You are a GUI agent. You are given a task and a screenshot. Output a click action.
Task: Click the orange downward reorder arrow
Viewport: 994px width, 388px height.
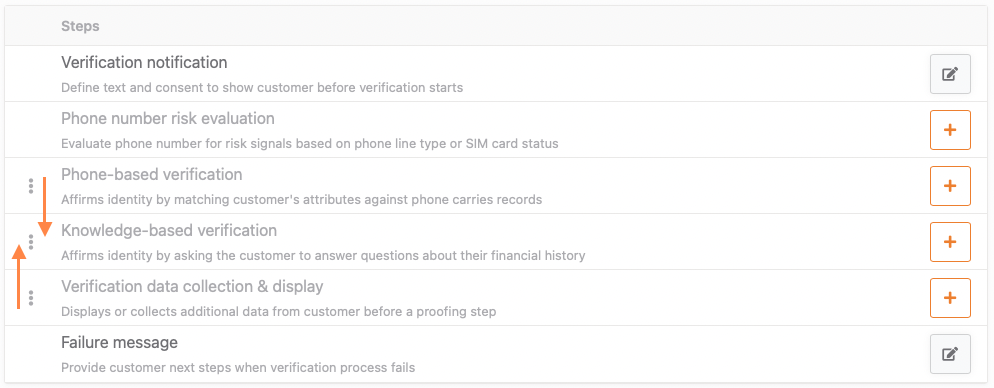point(44,207)
